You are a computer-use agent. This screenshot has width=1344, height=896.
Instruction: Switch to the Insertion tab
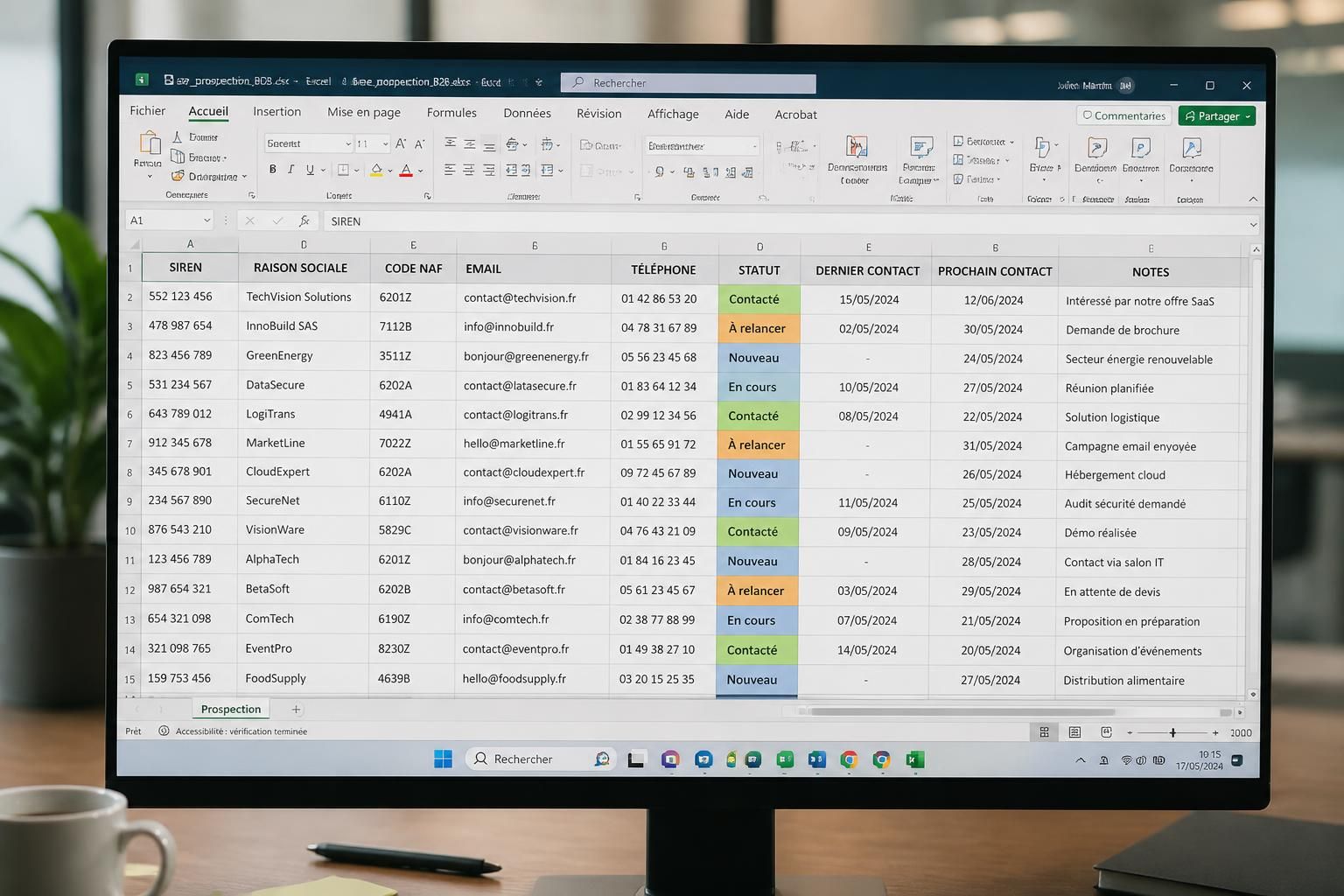pos(276,112)
